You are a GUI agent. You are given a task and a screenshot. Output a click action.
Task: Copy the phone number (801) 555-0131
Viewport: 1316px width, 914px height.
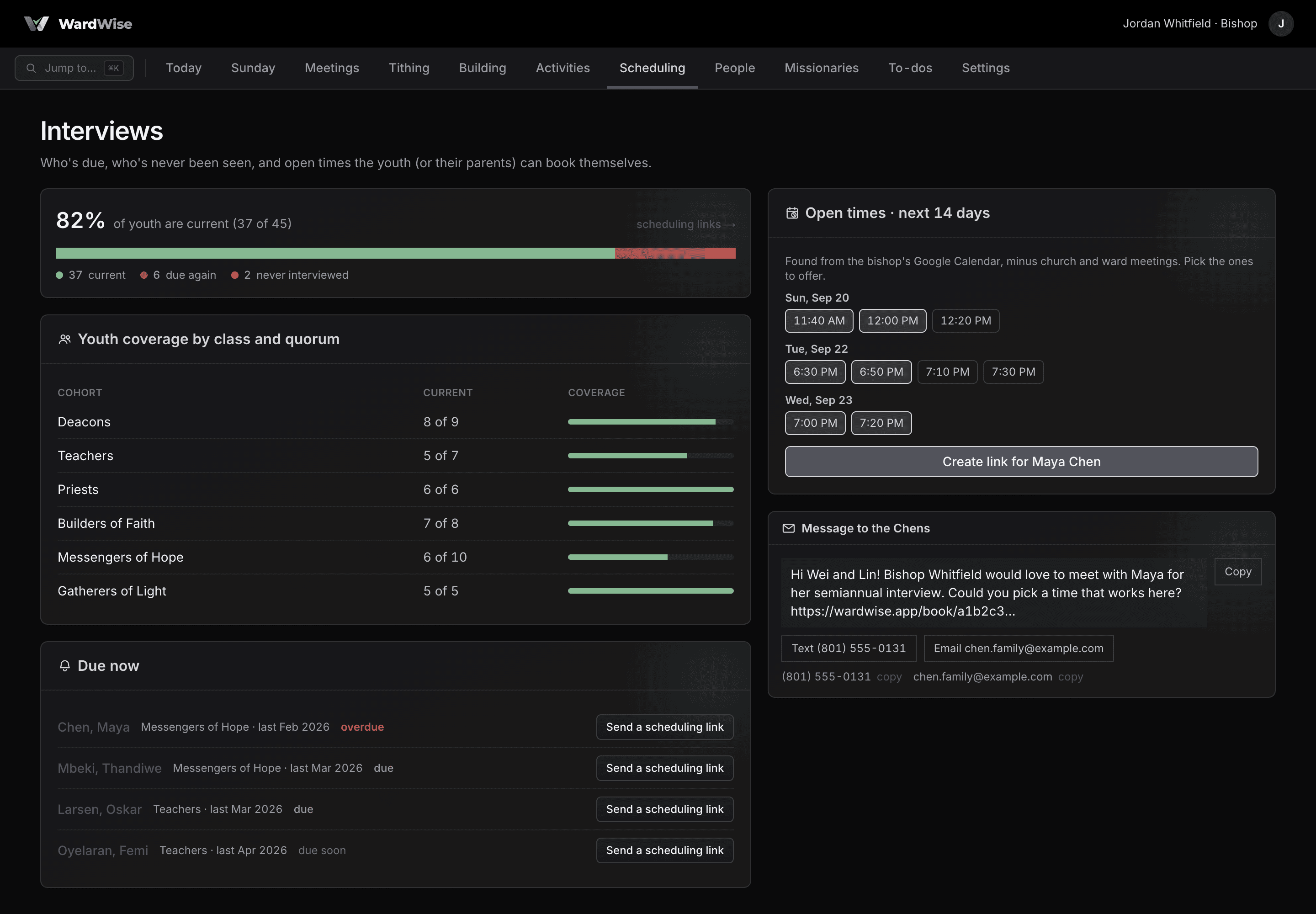pos(889,677)
